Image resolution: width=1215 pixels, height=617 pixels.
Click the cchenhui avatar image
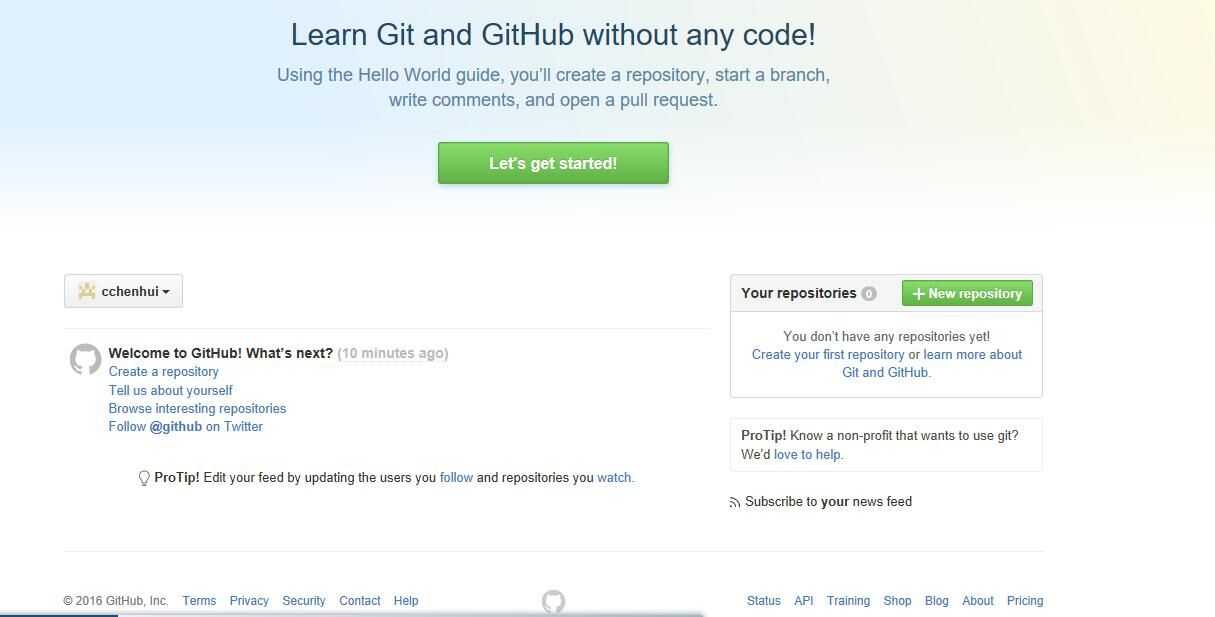coord(86,291)
